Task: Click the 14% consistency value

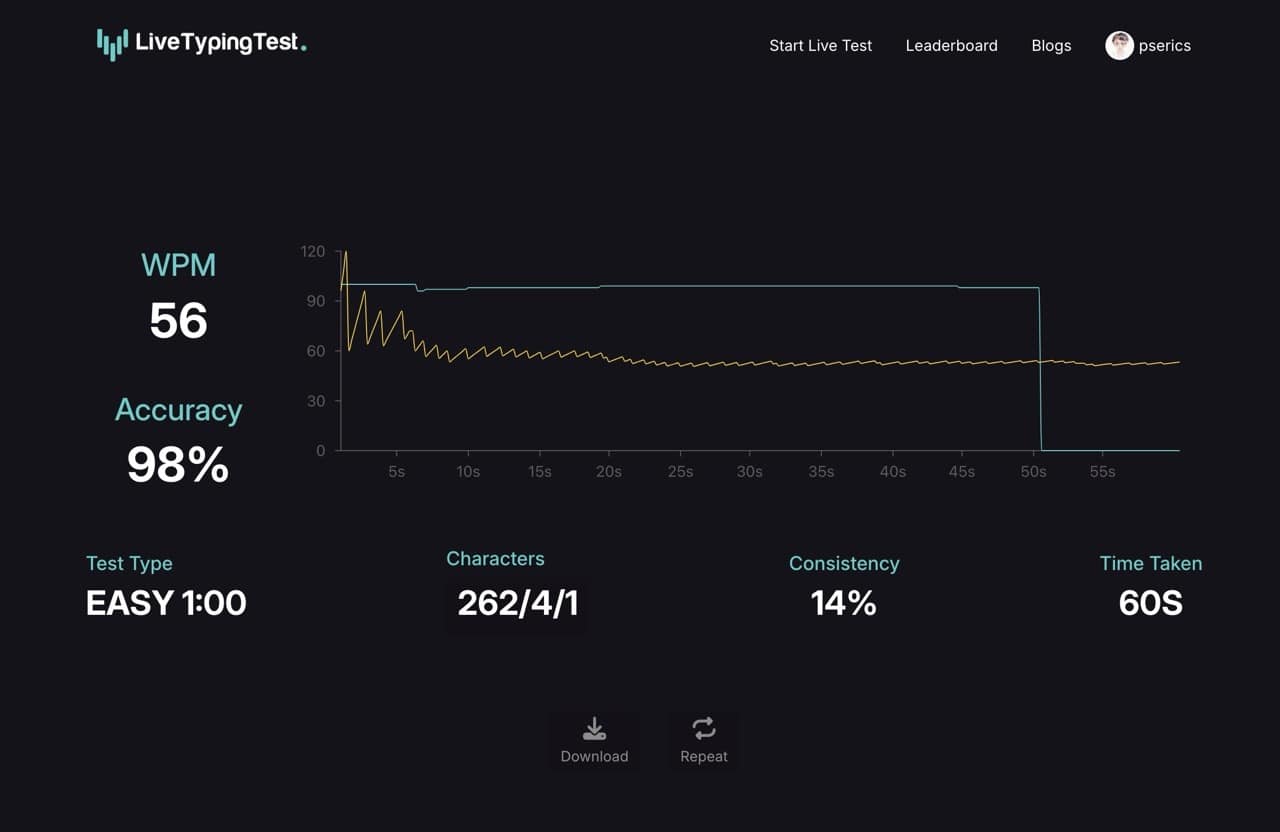Action: (x=844, y=603)
